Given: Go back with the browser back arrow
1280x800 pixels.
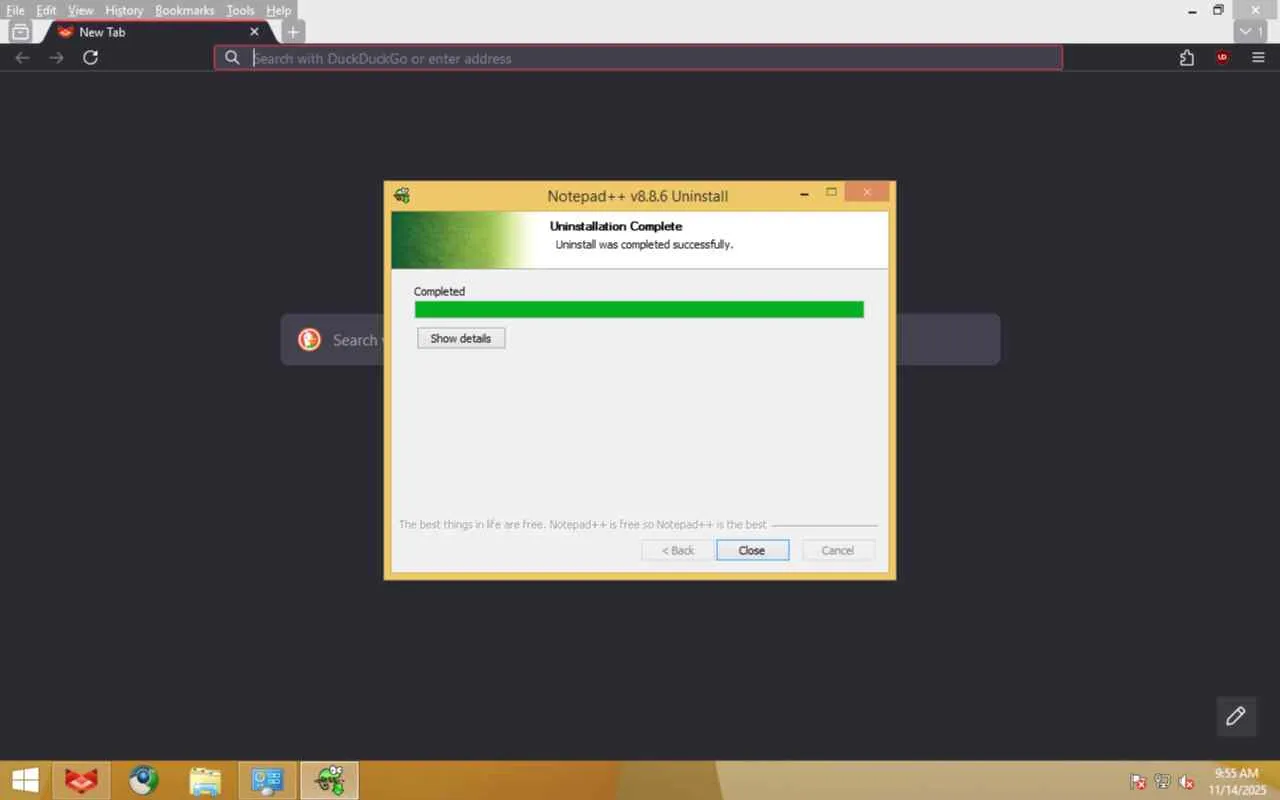Looking at the screenshot, I should click(22, 58).
